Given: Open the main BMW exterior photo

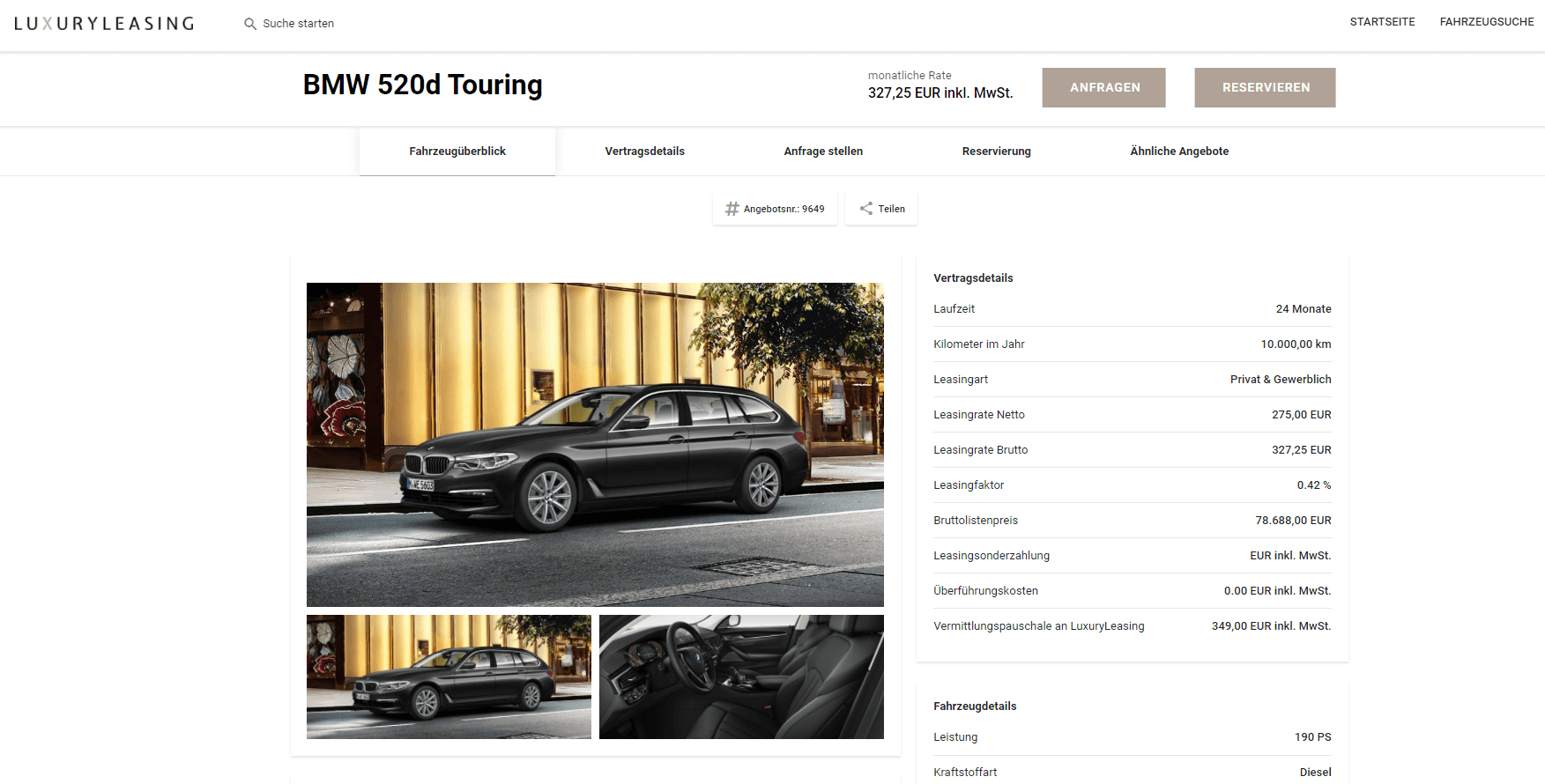Looking at the screenshot, I should tap(595, 444).
